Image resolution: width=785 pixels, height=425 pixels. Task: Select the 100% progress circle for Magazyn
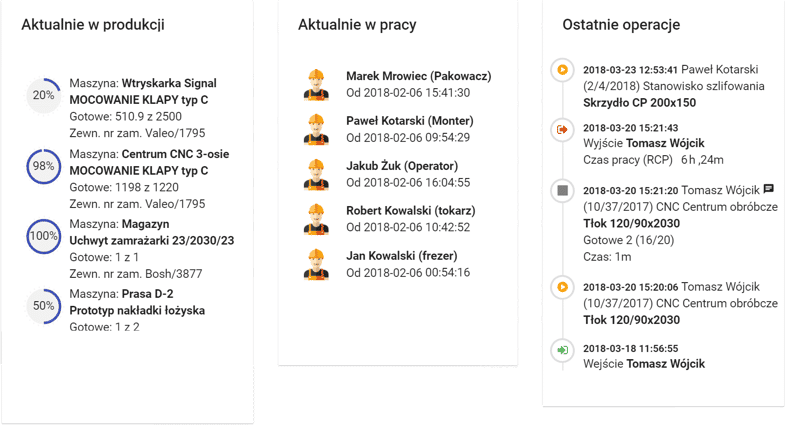coord(44,236)
